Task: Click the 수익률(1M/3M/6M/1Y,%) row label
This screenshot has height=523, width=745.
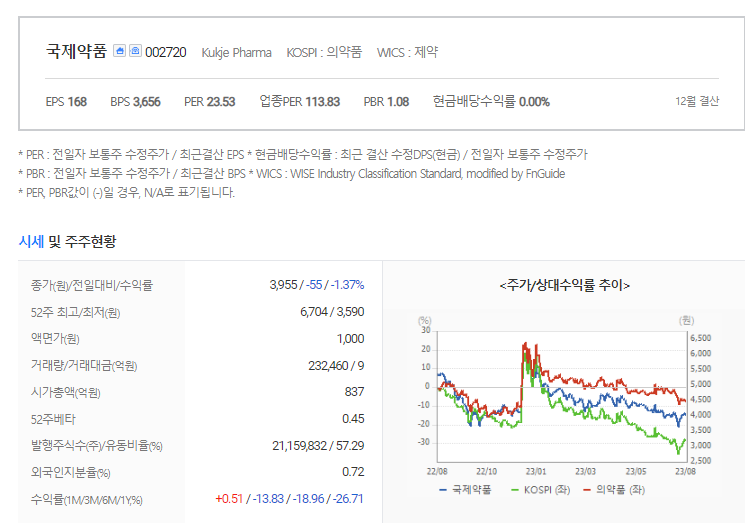Action: pos(86,500)
